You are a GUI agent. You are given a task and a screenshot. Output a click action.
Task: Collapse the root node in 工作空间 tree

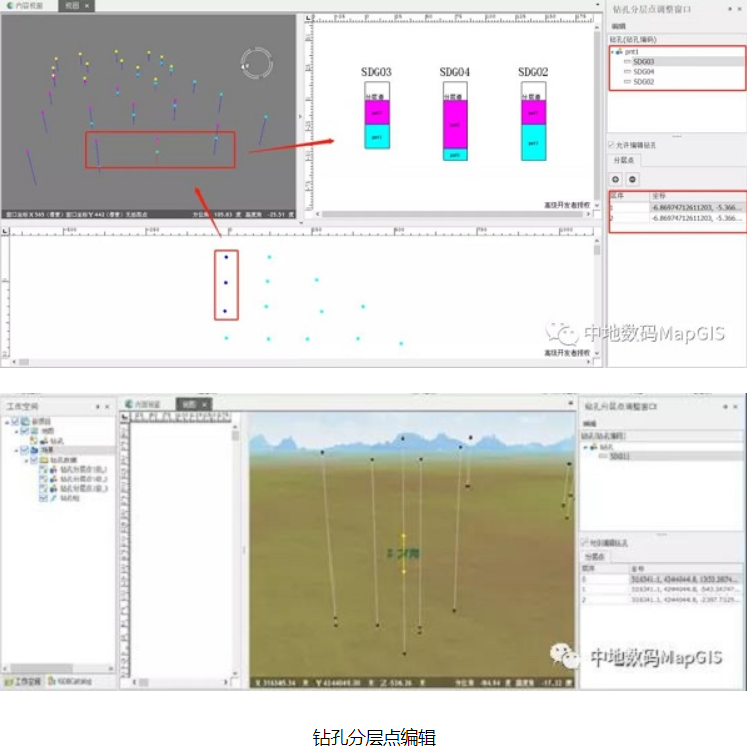[x=7, y=422]
